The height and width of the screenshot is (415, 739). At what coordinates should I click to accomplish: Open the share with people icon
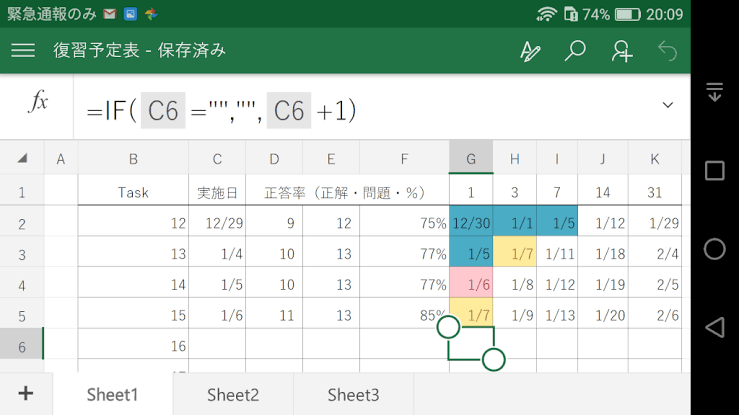(x=622, y=51)
